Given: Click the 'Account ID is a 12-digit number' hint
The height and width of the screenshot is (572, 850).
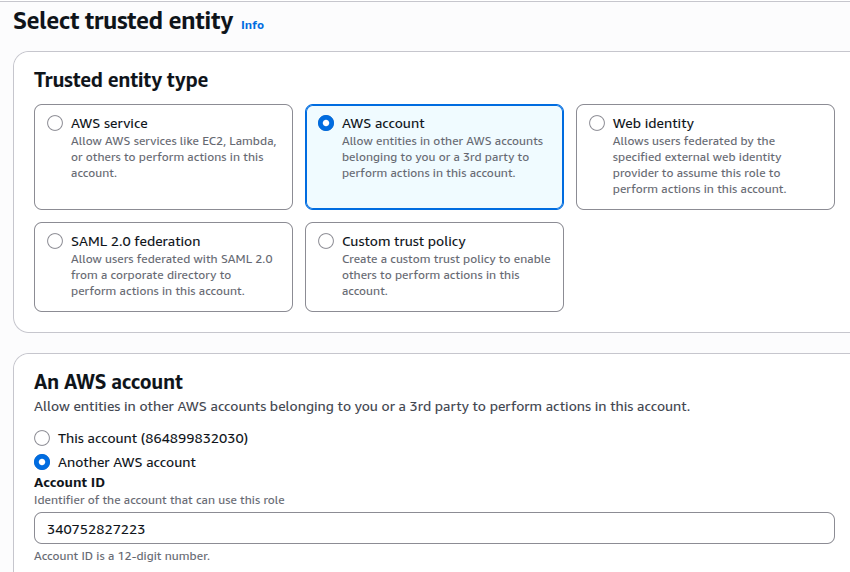Looking at the screenshot, I should (122, 556).
